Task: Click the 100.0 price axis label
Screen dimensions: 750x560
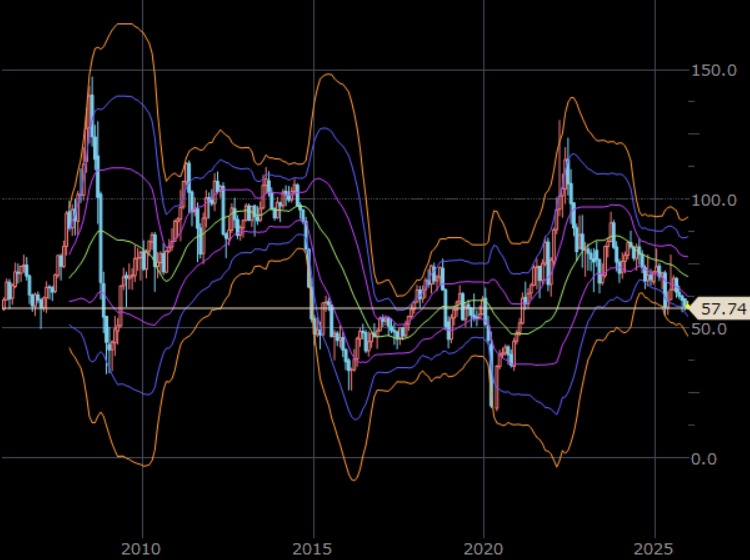Action: point(715,200)
